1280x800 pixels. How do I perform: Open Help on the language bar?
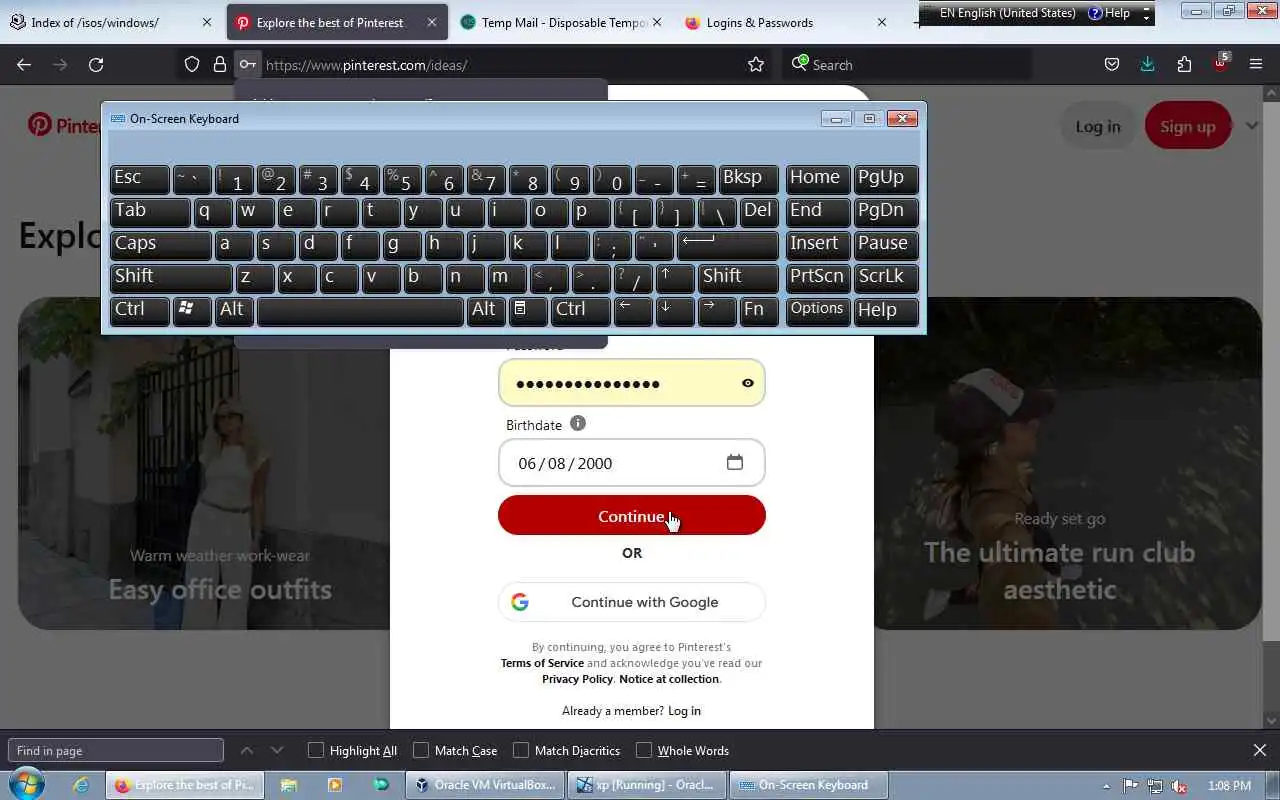pos(1109,13)
